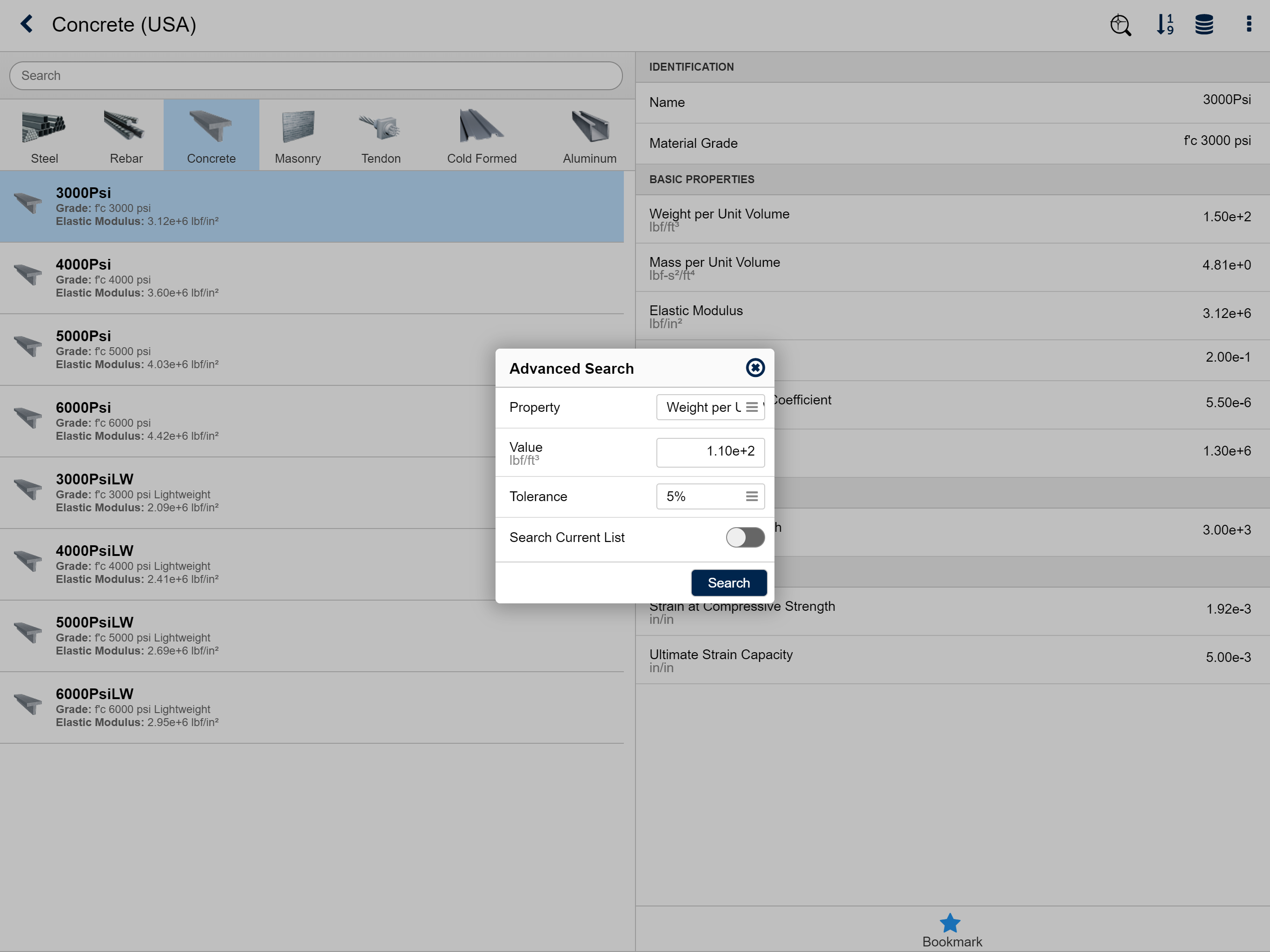Close the Advanced Search dialog
This screenshot has width=1270, height=952.
click(755, 368)
